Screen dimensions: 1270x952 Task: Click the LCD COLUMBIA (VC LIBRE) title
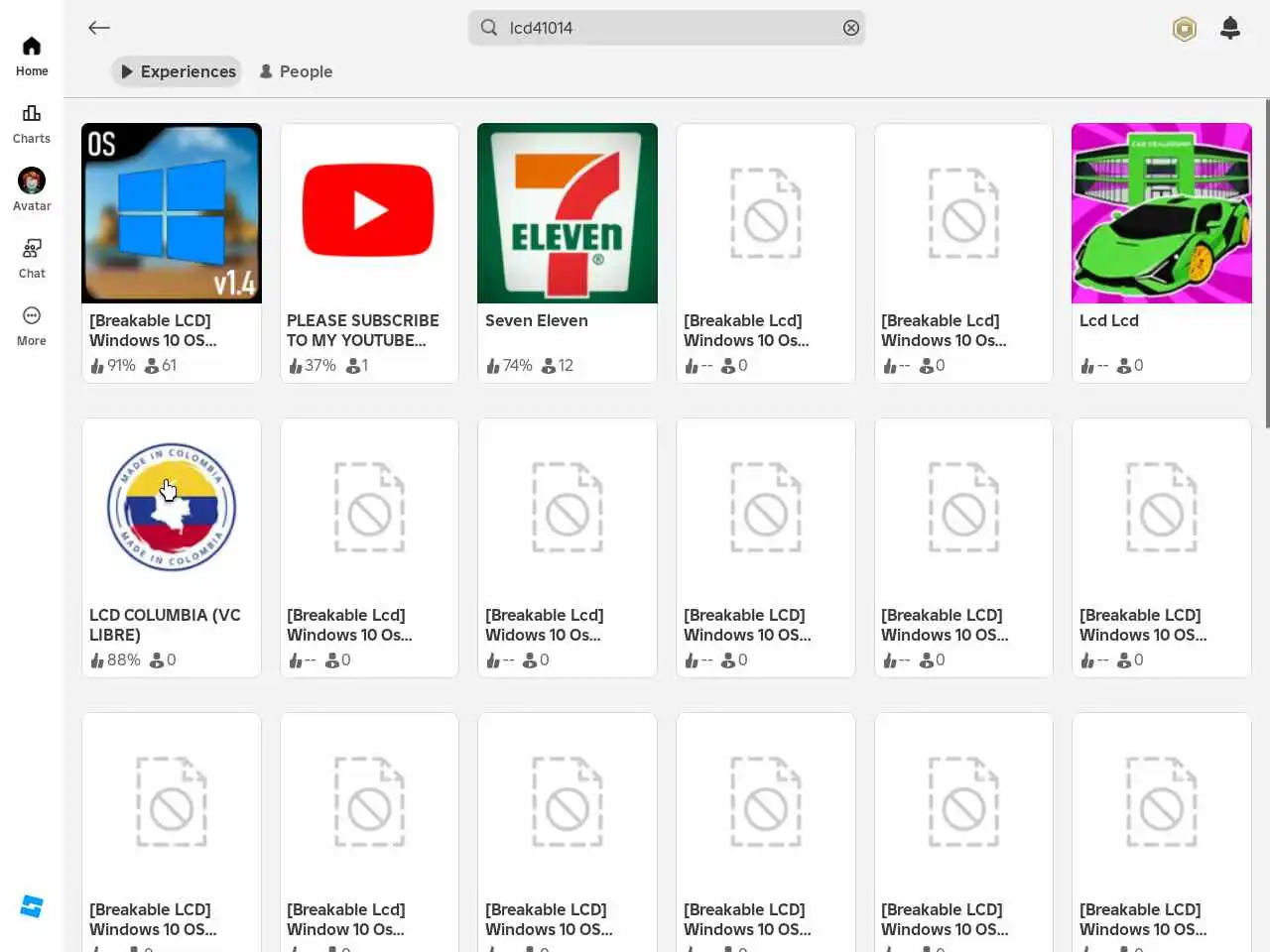(x=165, y=625)
